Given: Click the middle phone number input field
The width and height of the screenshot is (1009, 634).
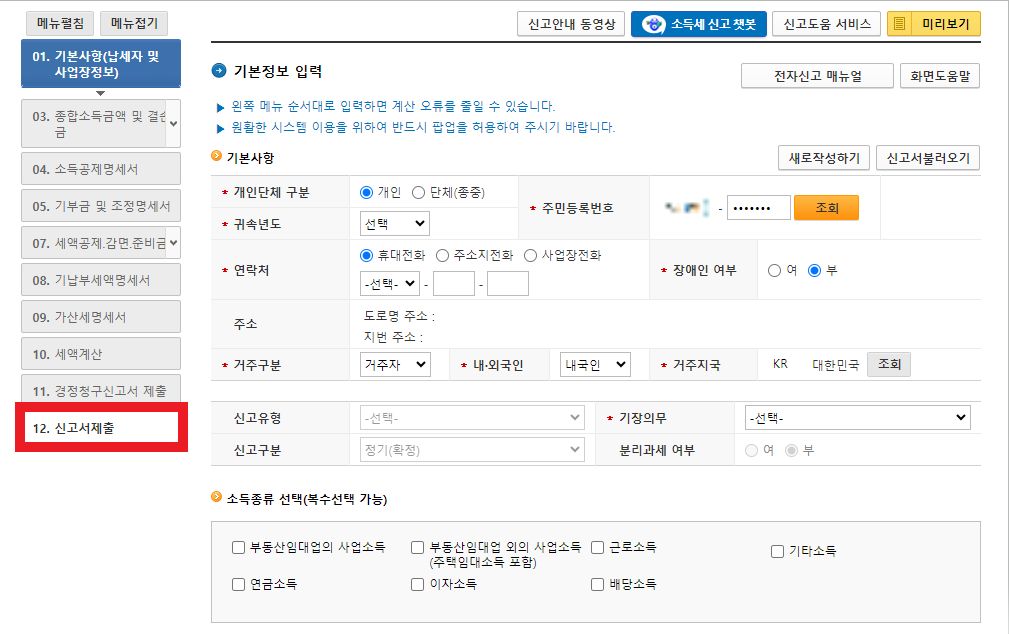Looking at the screenshot, I should tap(454, 283).
